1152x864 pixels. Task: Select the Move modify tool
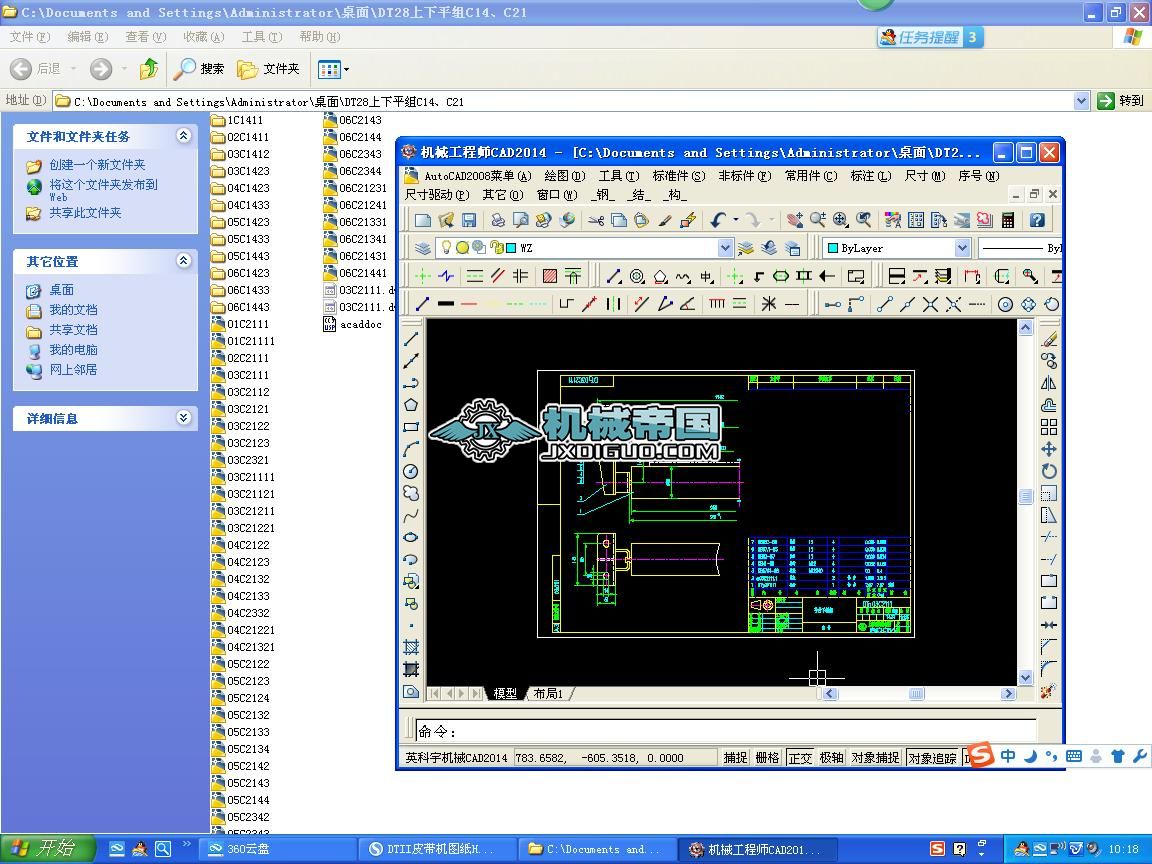(1049, 449)
